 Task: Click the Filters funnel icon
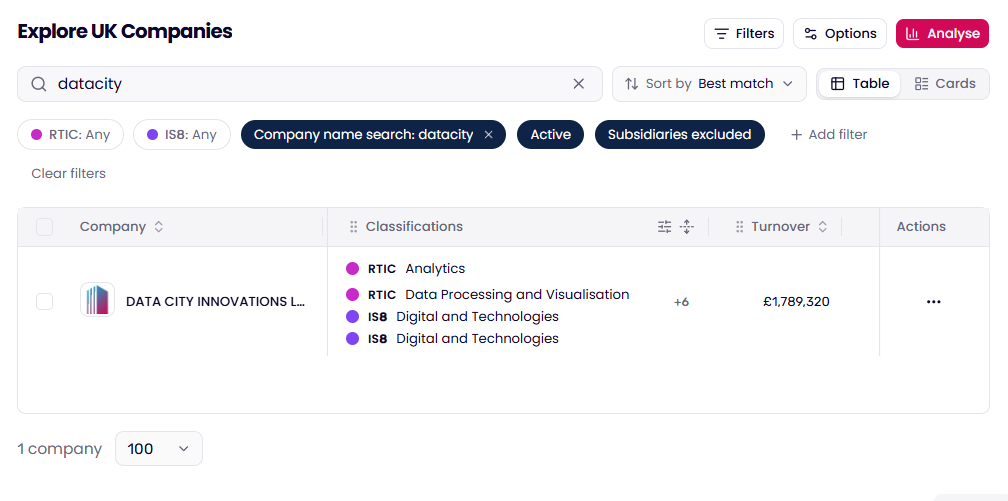pyautogui.click(x=723, y=33)
